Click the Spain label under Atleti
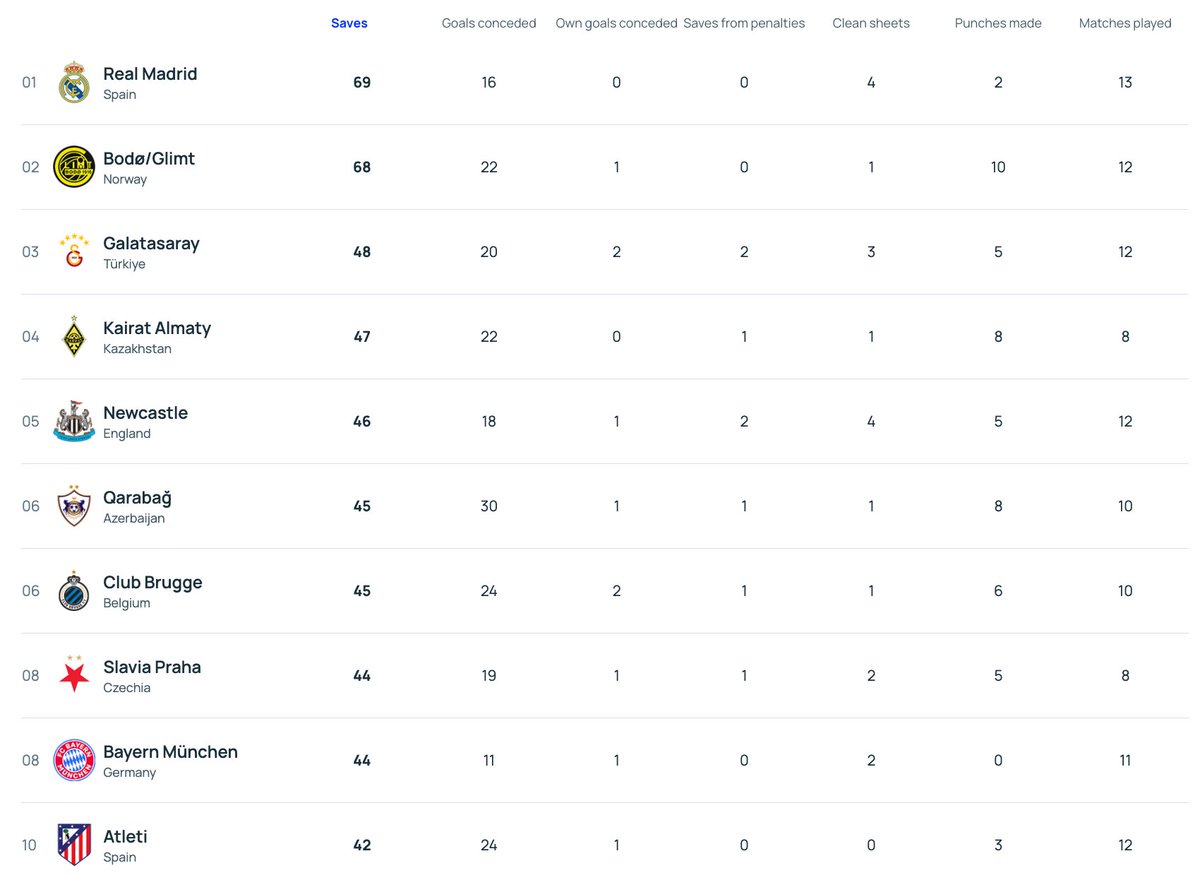The width and height of the screenshot is (1200, 880). click(120, 857)
